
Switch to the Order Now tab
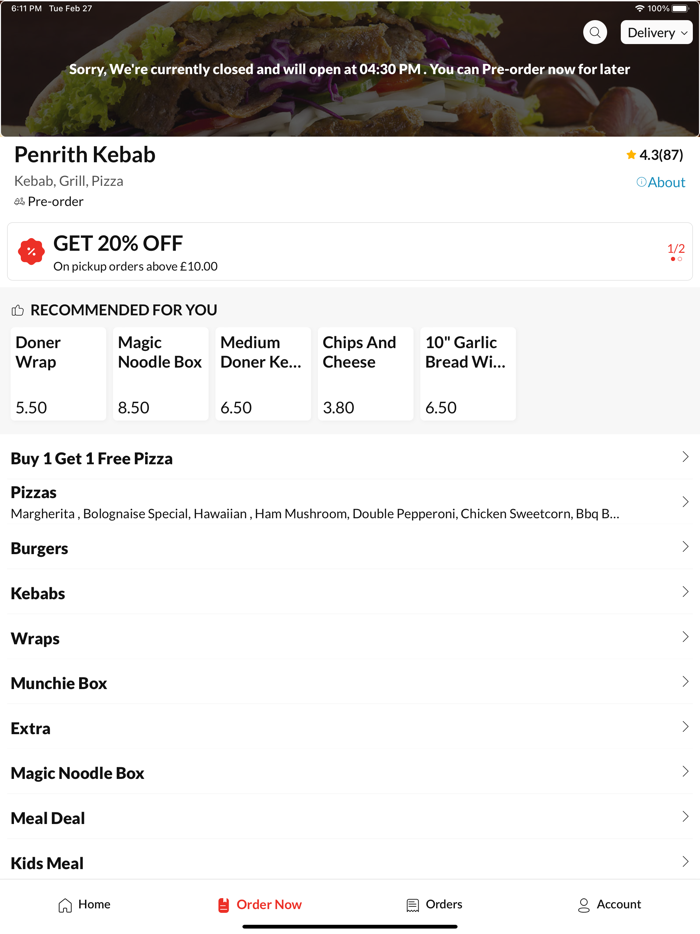pos(260,905)
